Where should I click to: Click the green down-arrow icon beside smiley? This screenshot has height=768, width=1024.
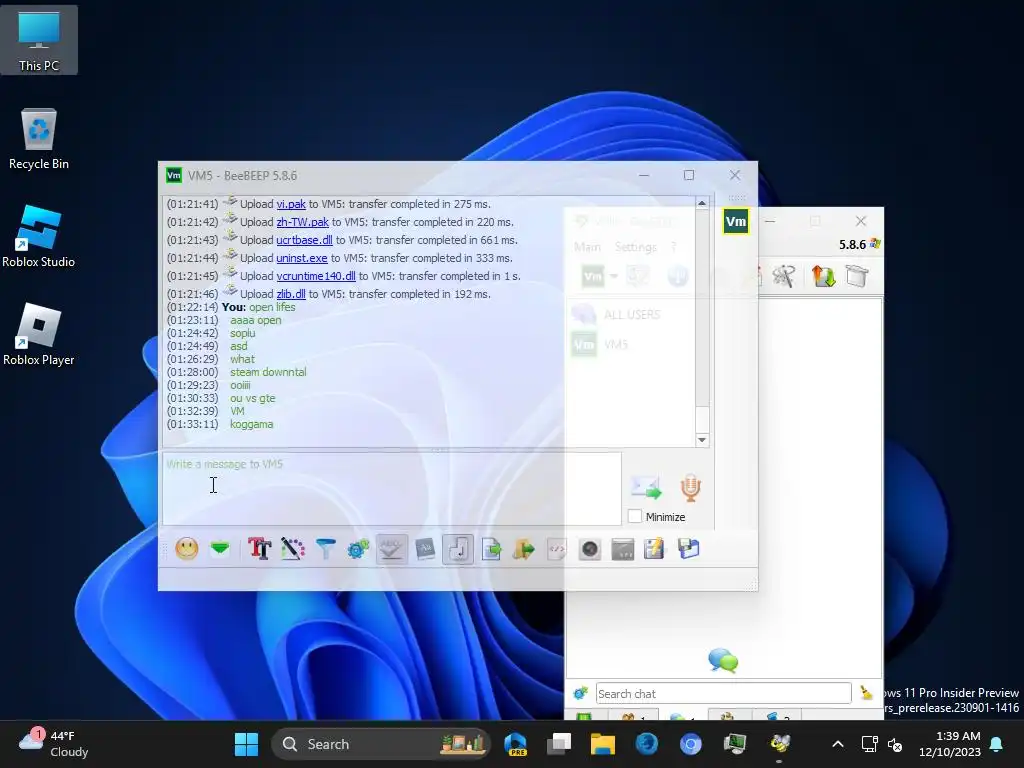(220, 549)
